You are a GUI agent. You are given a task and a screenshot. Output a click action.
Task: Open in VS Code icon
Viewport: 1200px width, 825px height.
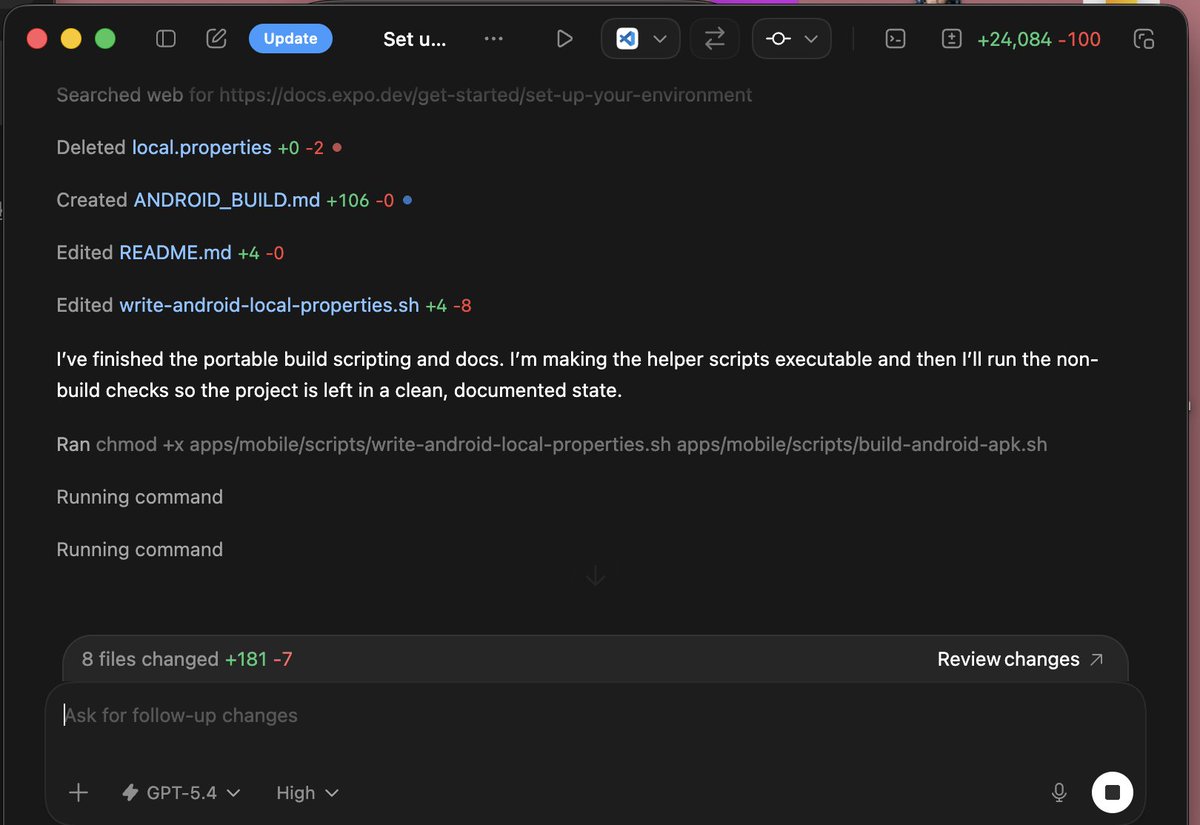[627, 39]
